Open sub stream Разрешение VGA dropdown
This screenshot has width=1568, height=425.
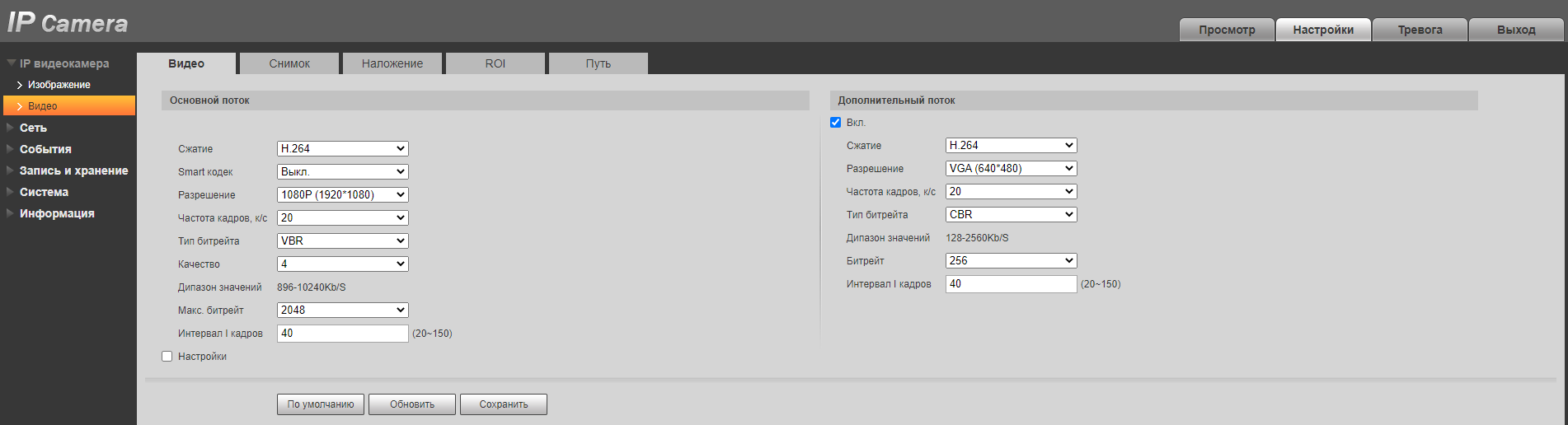click(1012, 169)
